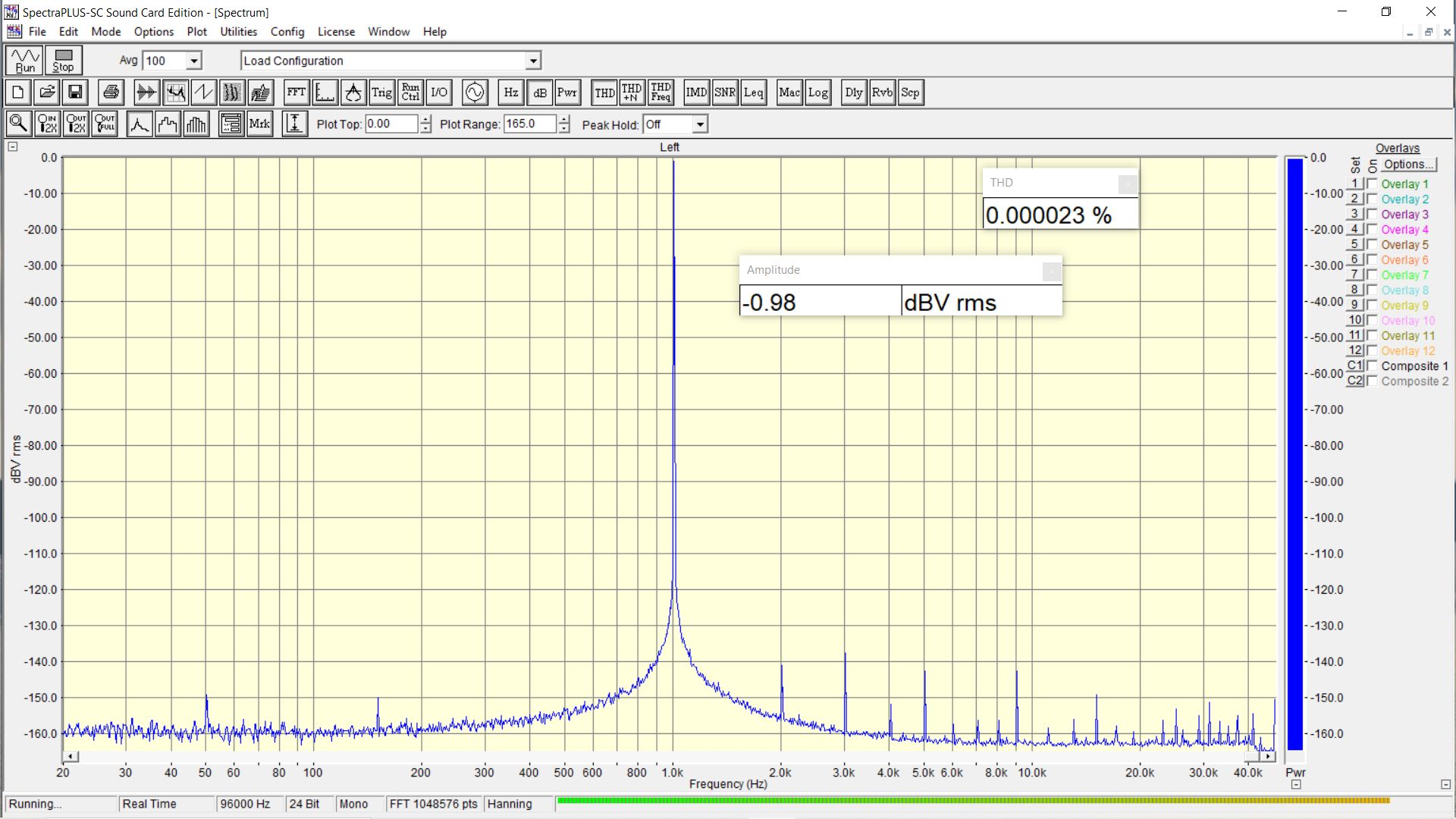Open the Avg count dropdown
This screenshot has height=819, width=1456.
pos(194,61)
